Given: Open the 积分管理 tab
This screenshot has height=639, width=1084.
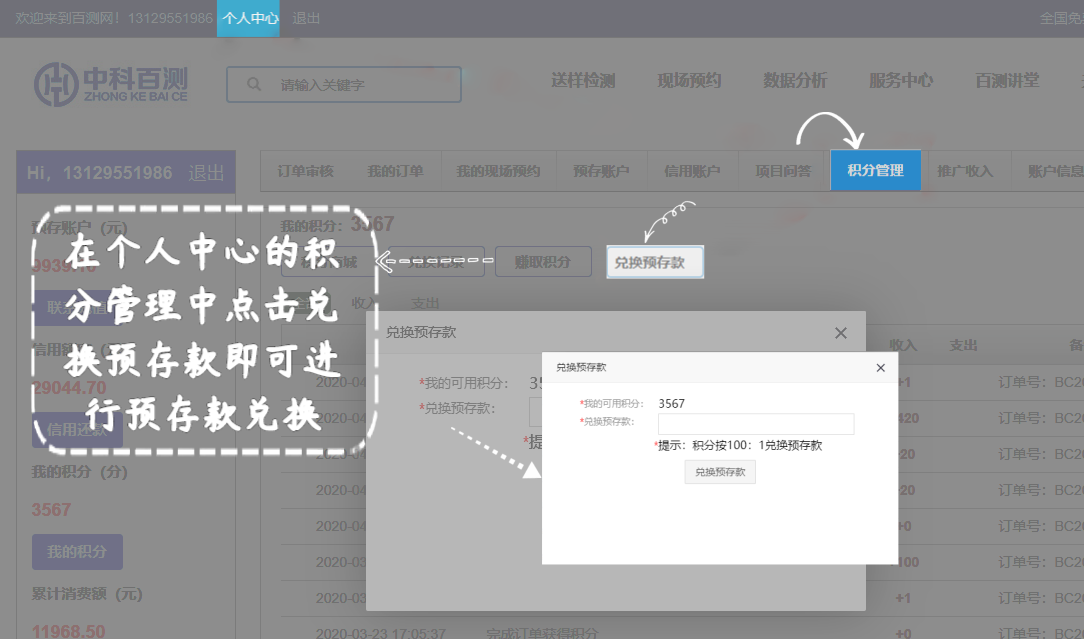Looking at the screenshot, I should (875, 171).
